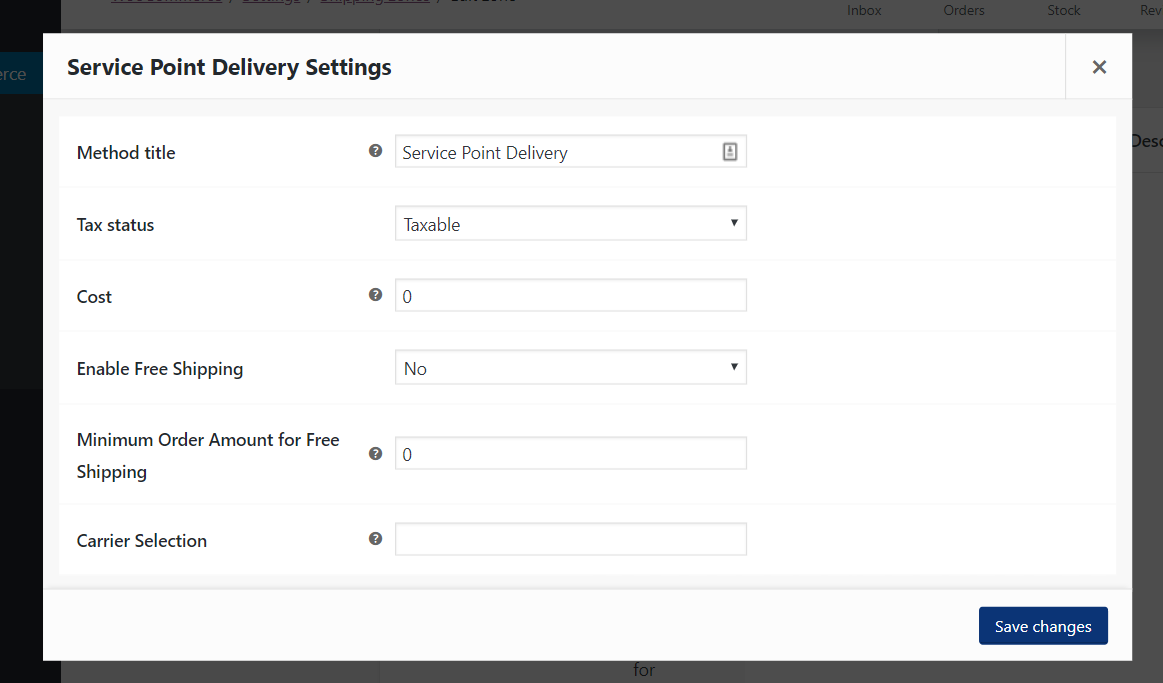
Task: Click the Enable Free Shipping label
Action: [159, 369]
